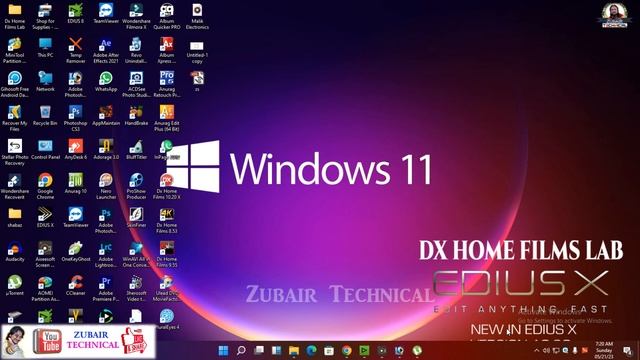Viewport: 640px width, 360px height.
Task: Open Adobe After Effects 2021 icon
Action: pos(106,51)
